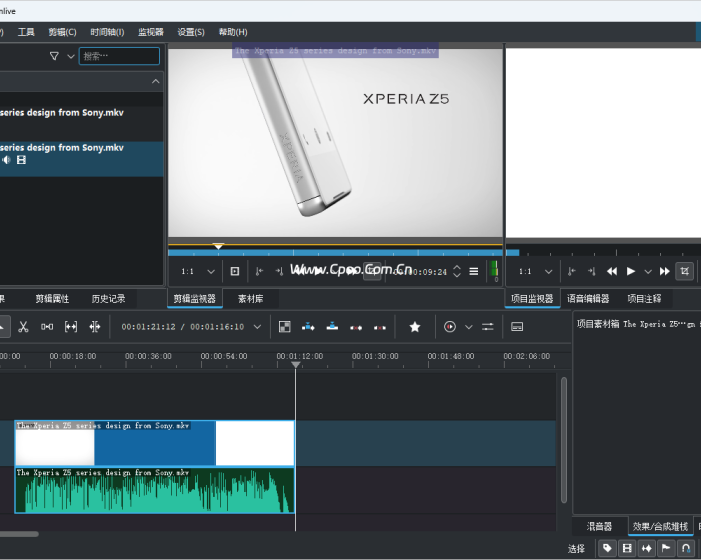
Task: Start timeline preview render
Action: pos(450,327)
